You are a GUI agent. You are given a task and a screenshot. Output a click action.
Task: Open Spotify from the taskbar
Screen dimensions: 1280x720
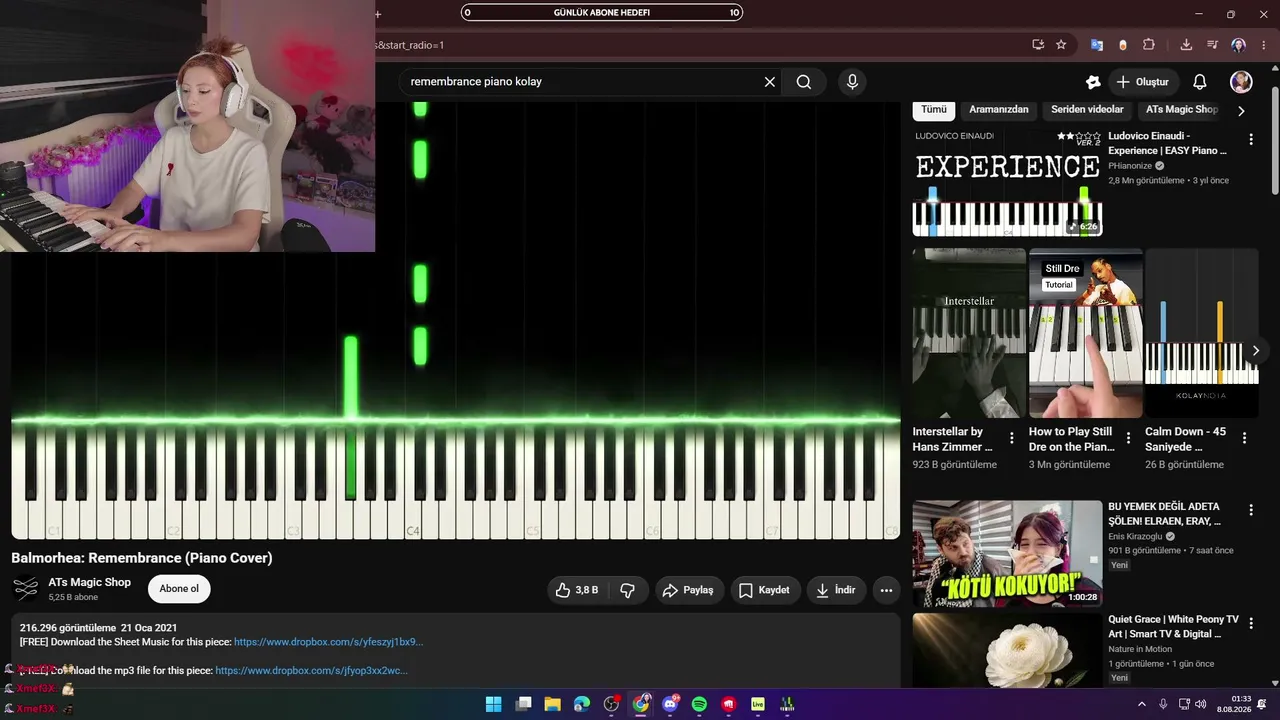tap(699, 704)
